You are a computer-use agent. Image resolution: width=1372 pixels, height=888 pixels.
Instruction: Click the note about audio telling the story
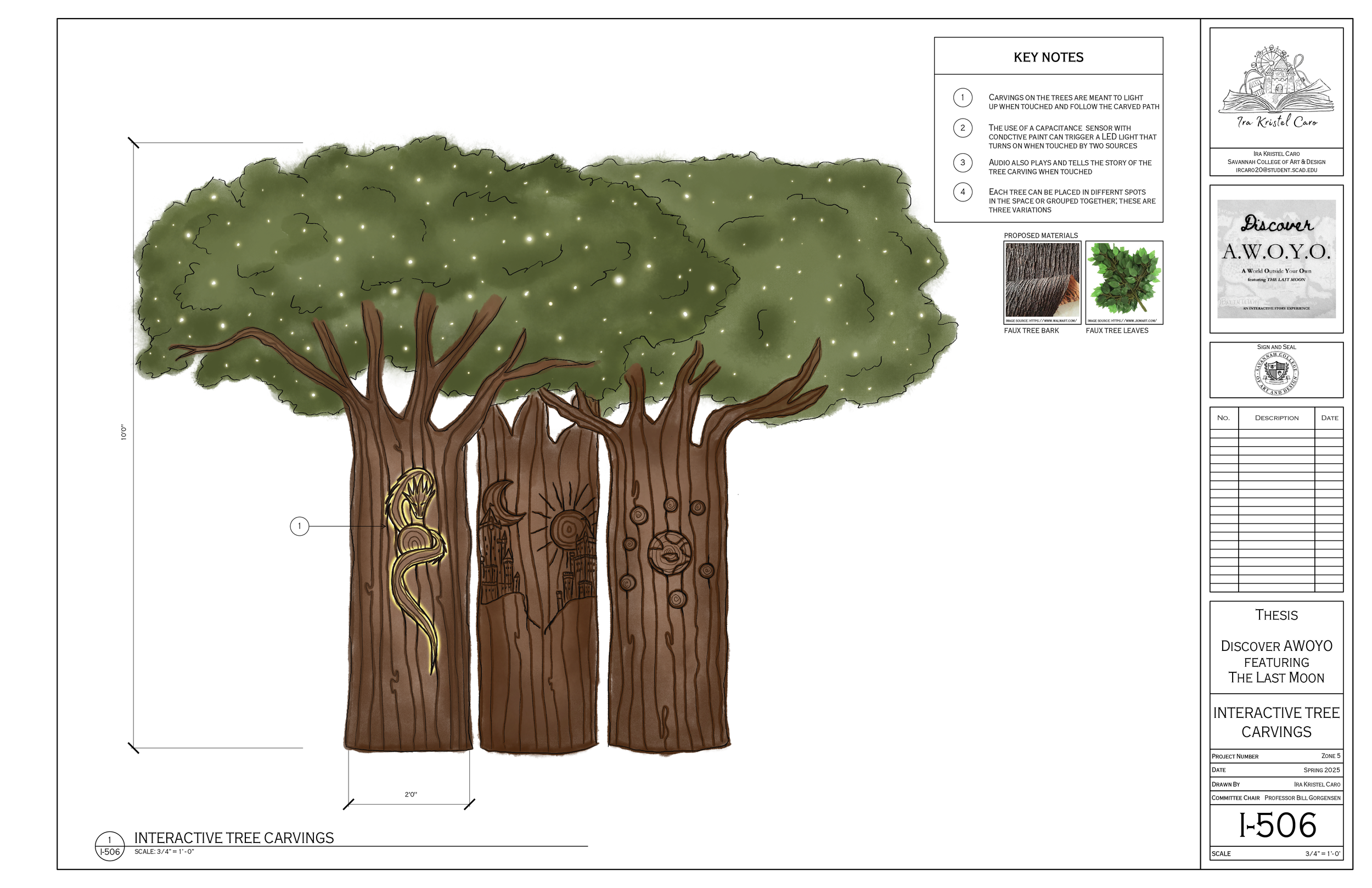click(1070, 167)
